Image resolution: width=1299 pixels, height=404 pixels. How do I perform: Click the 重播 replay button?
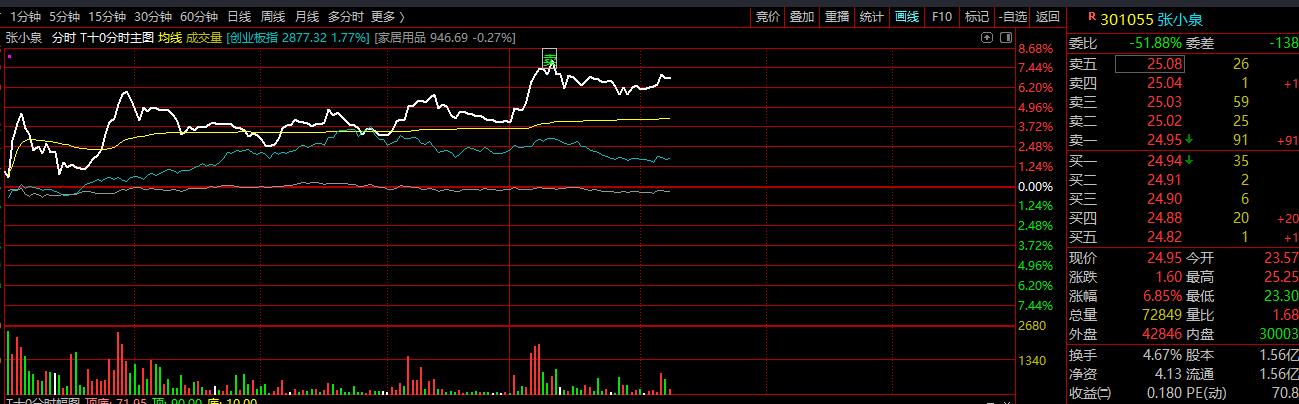point(837,17)
